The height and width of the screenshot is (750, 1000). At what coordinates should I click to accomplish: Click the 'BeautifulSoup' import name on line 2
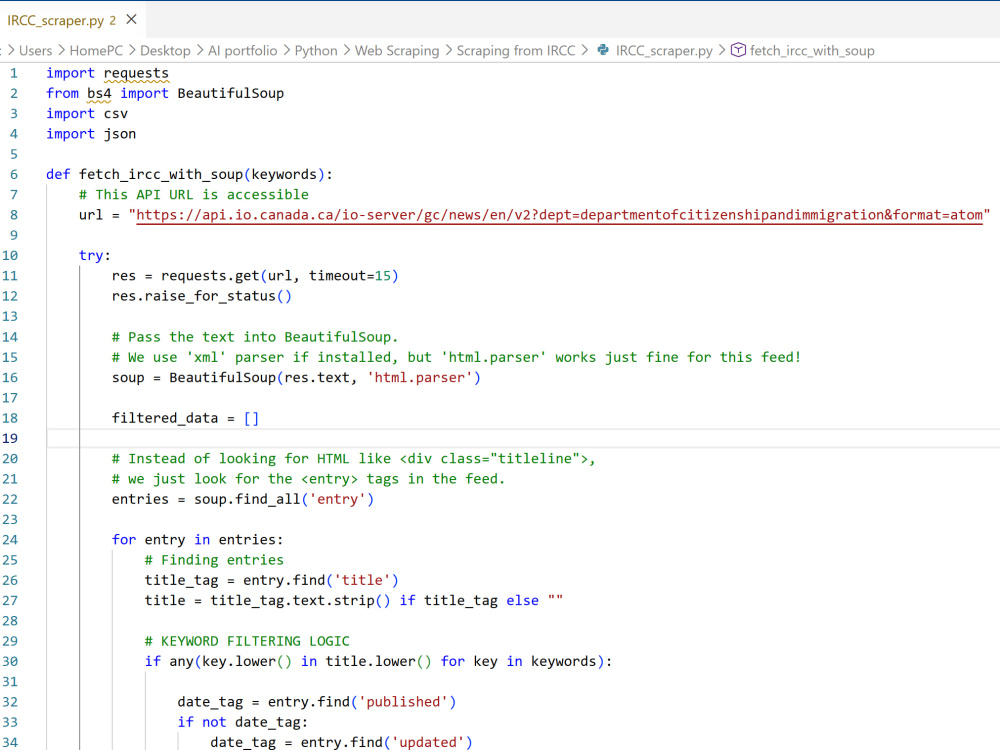tap(230, 94)
